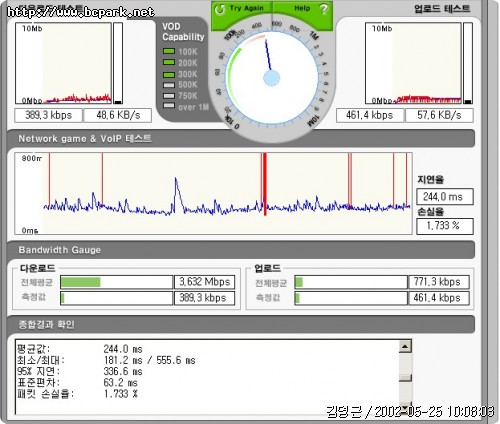Click the question mark help icon
Screen dimensions: 500x424
[323, 9]
